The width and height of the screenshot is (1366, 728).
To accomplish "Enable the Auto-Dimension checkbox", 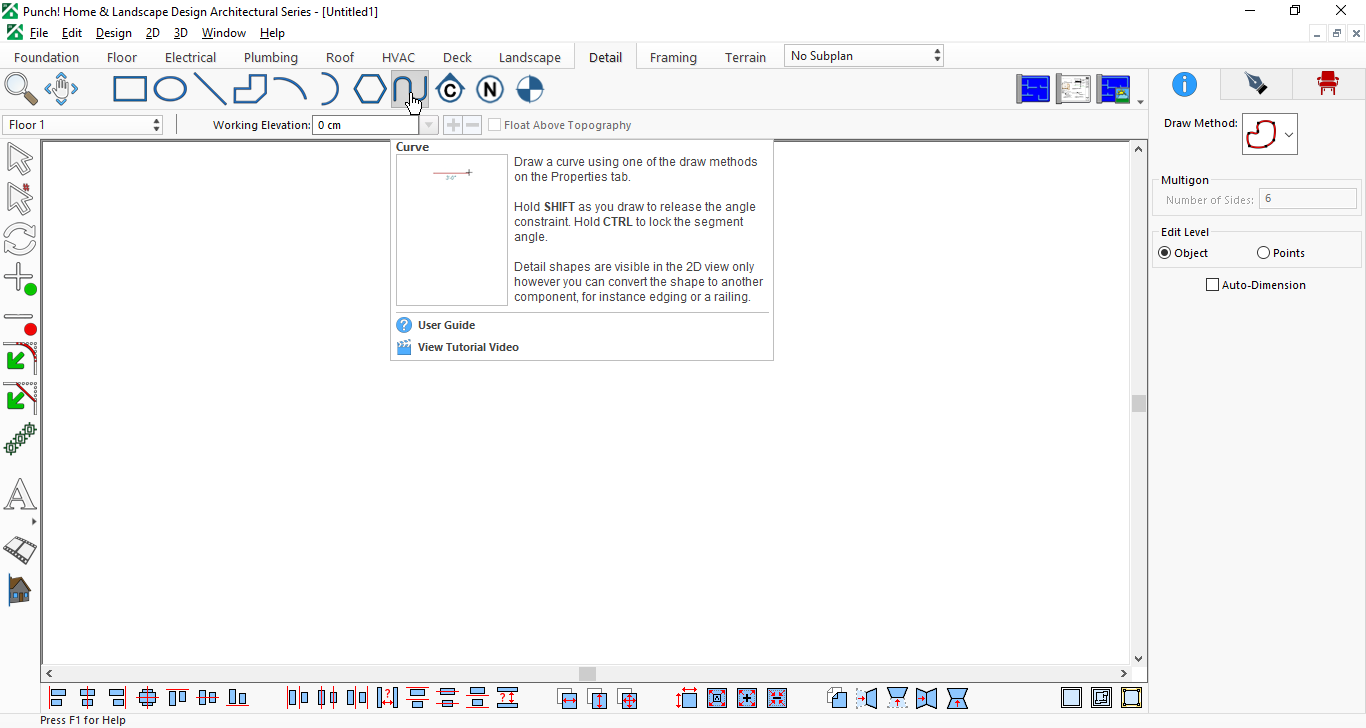I will (x=1213, y=285).
